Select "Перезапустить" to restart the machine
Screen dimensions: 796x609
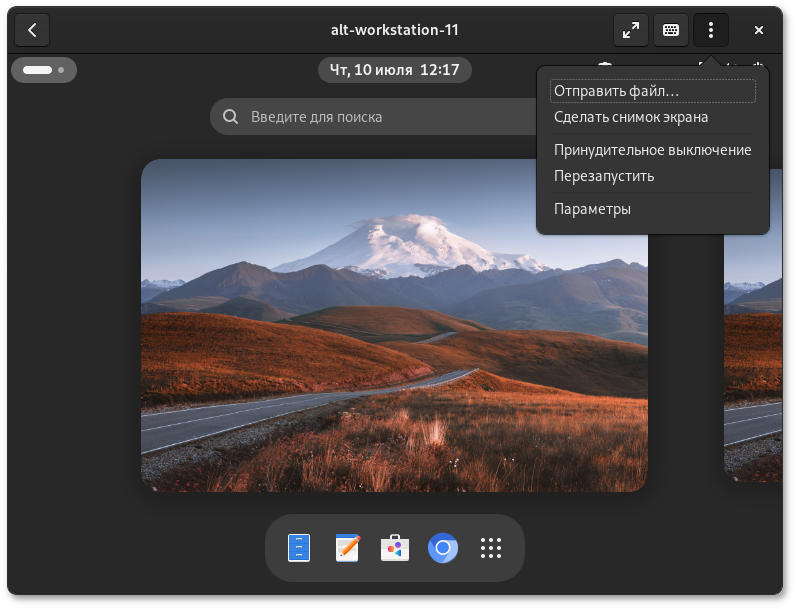click(x=604, y=176)
